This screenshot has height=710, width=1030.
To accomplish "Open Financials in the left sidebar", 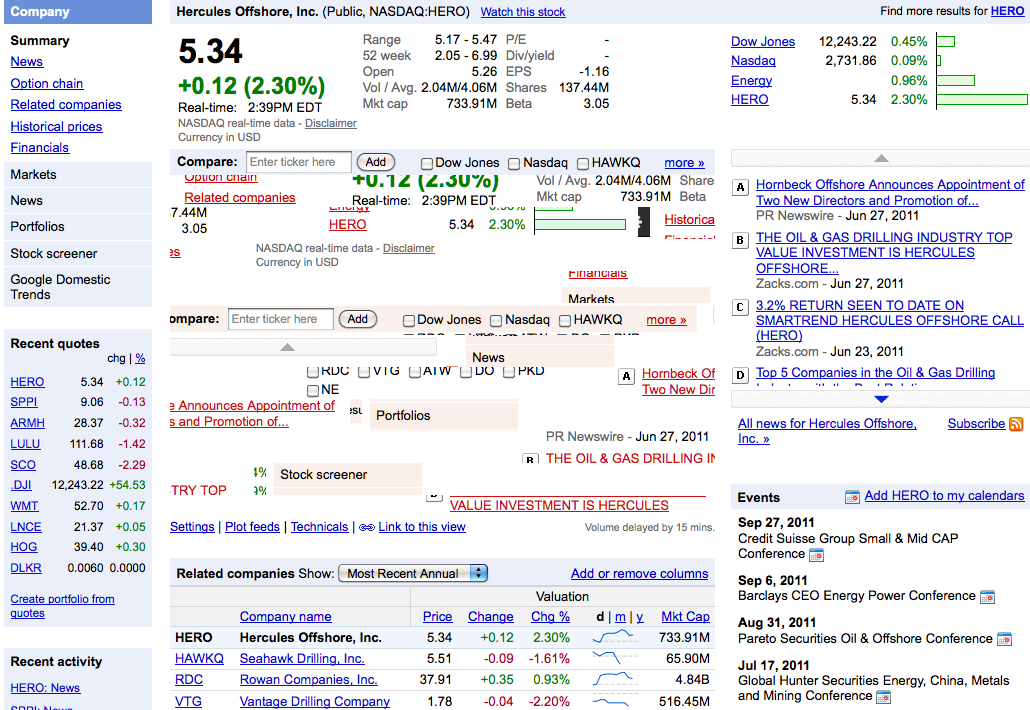I will pos(39,148).
